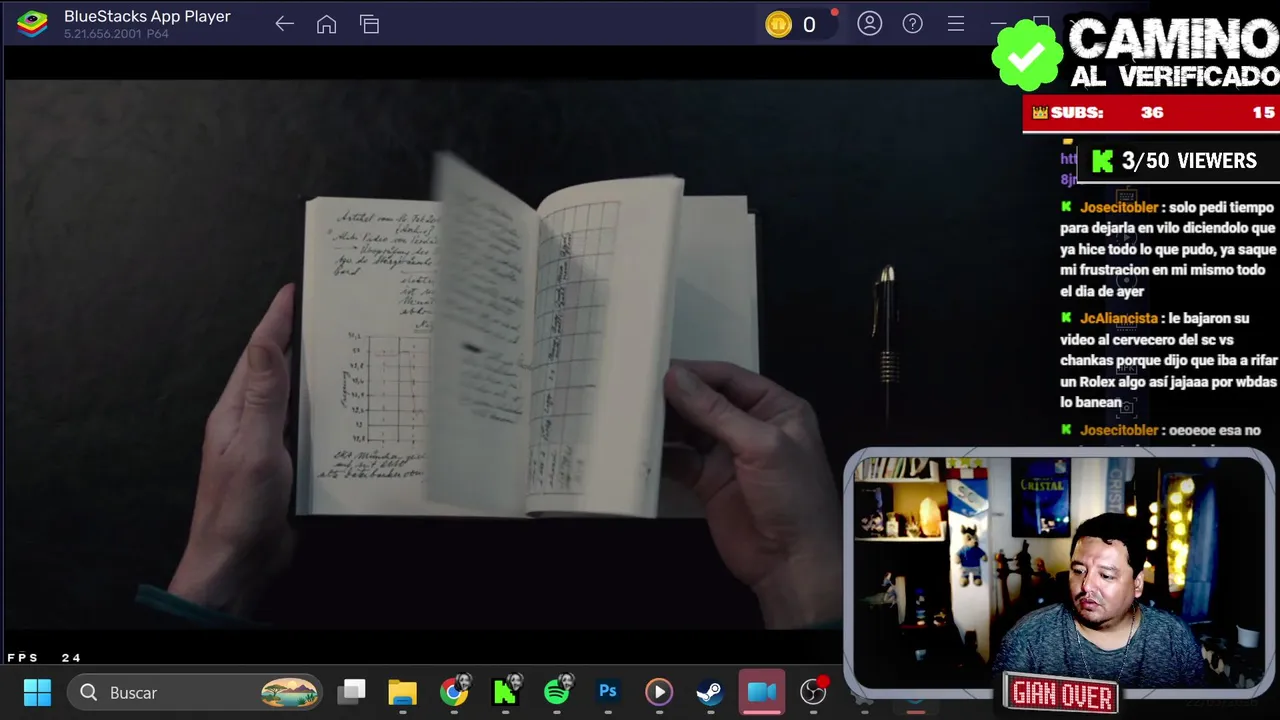Click the SUBS: 36 counter bar
The width and height of the screenshot is (1280, 720).
tap(1150, 113)
